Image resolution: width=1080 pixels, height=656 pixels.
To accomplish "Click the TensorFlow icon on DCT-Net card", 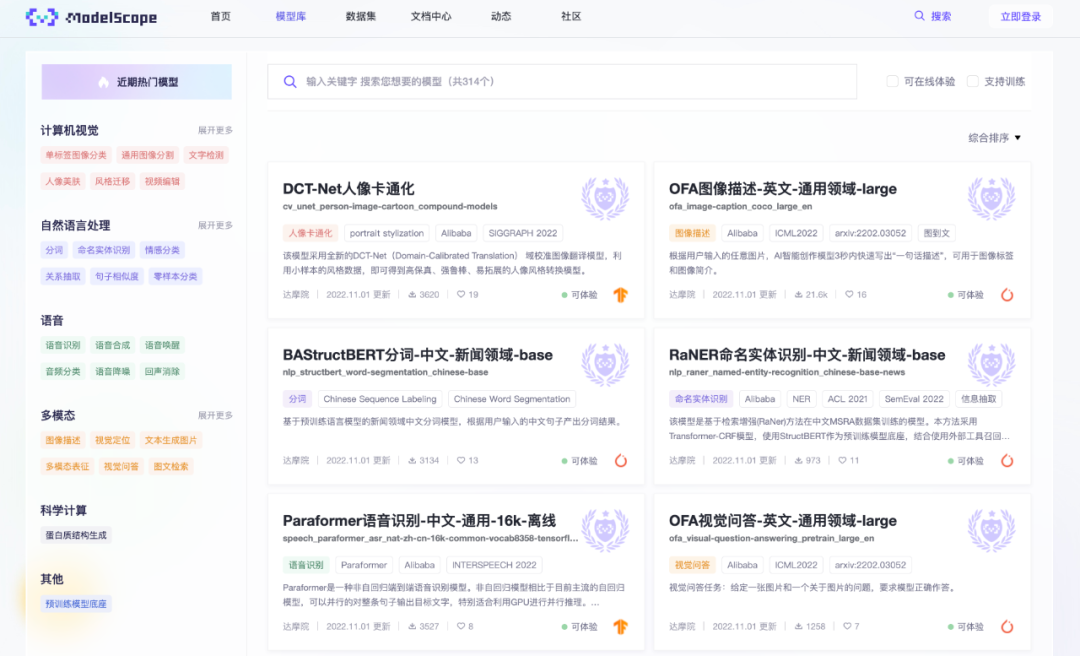I will click(621, 295).
